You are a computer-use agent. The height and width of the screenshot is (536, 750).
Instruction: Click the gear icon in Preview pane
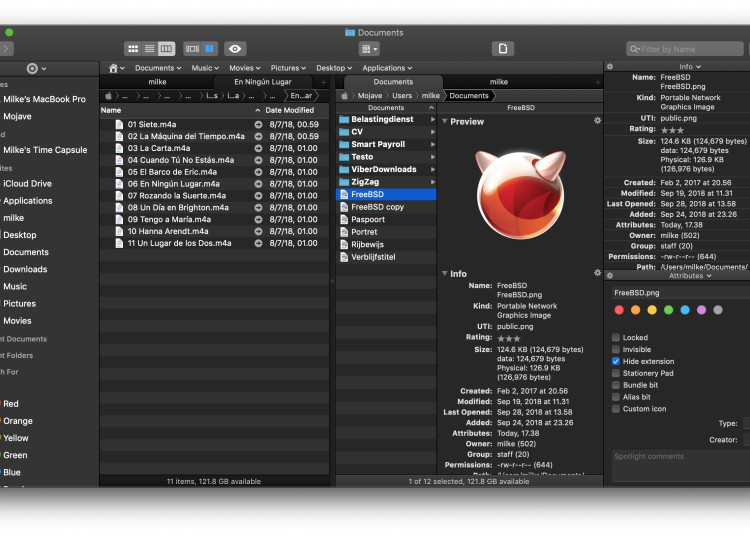pyautogui.click(x=597, y=121)
